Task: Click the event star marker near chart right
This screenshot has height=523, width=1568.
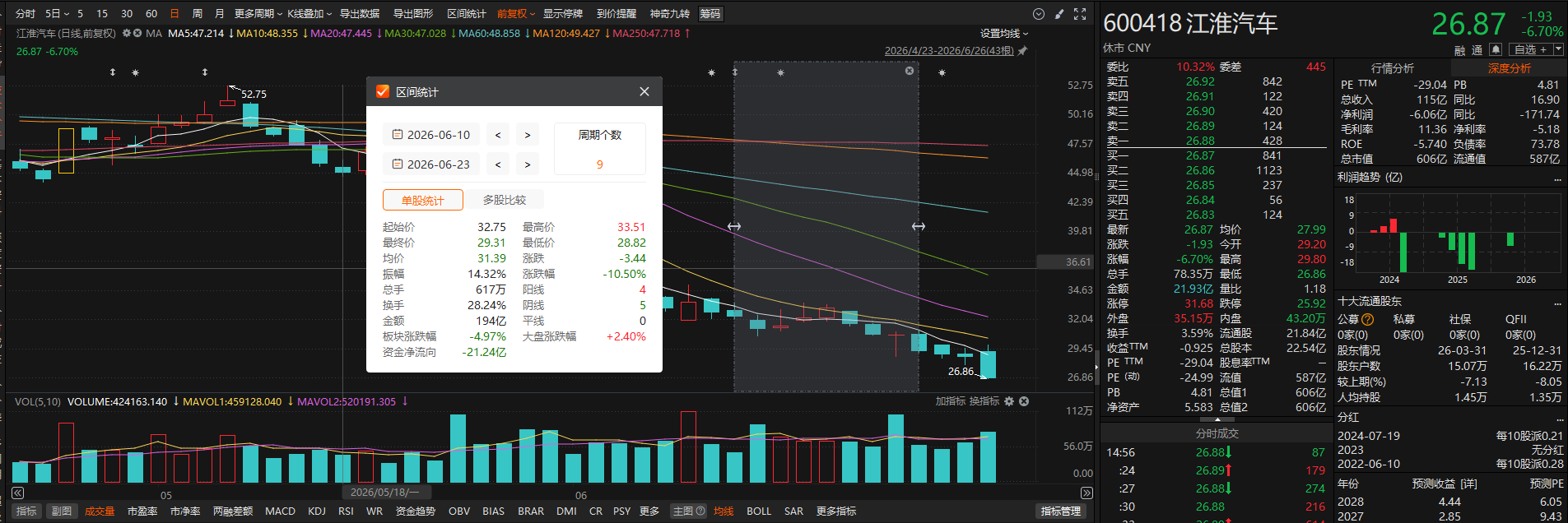Action: pyautogui.click(x=942, y=72)
